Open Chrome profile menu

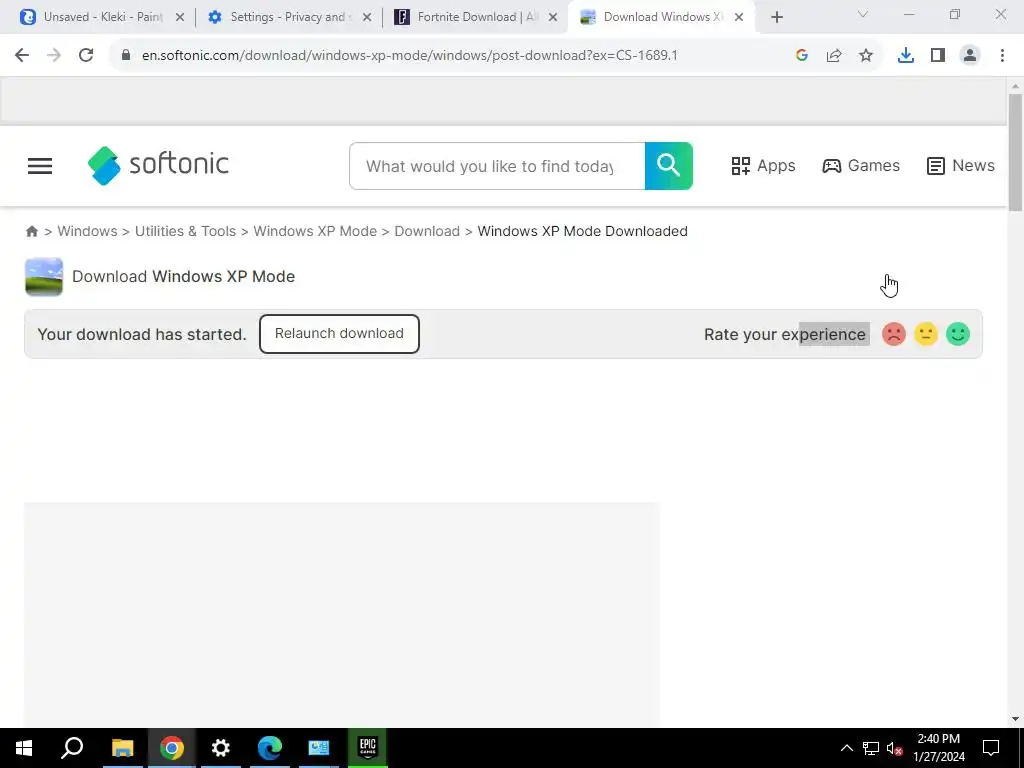click(x=970, y=56)
